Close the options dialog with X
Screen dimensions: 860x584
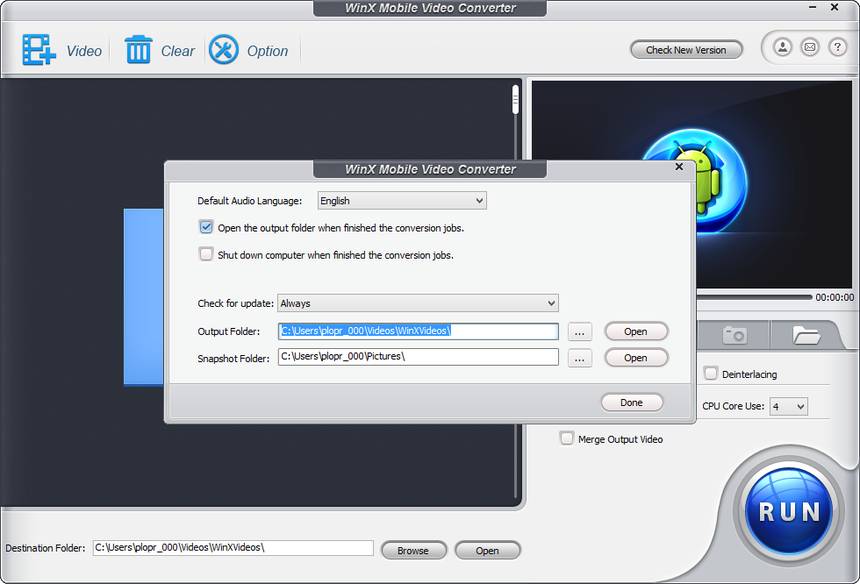(679, 167)
